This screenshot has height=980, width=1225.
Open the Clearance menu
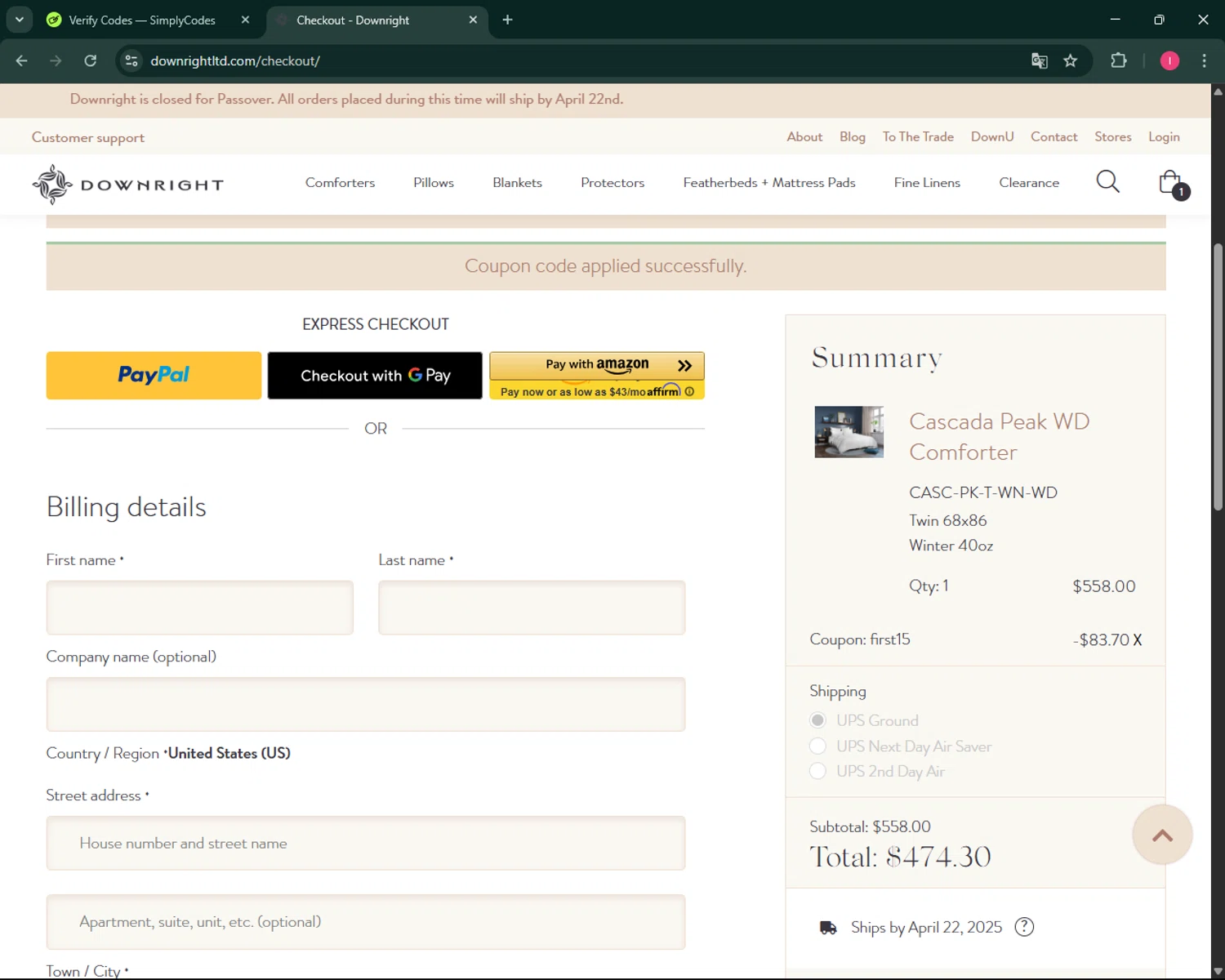click(1029, 183)
